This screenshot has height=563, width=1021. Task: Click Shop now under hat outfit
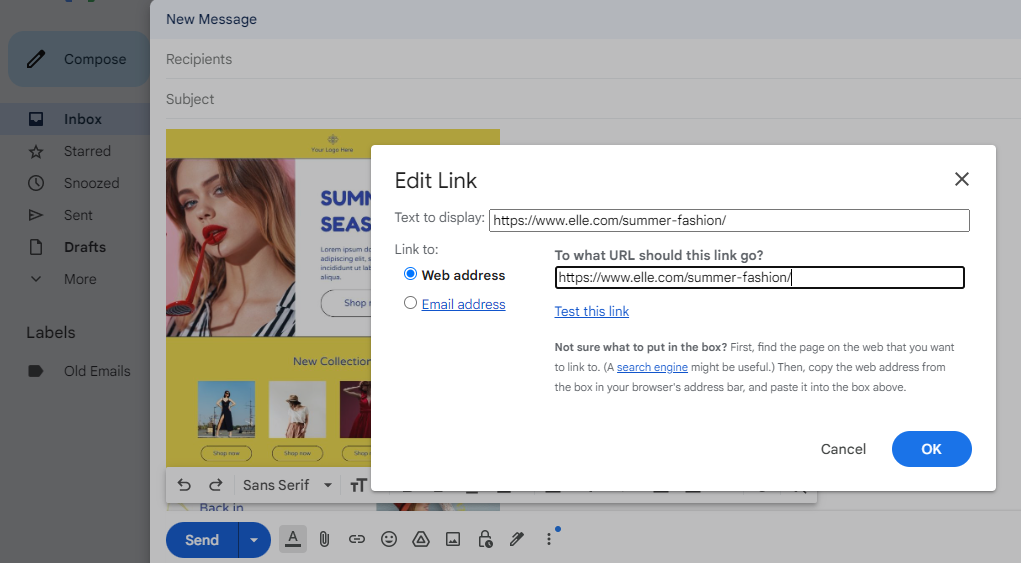(297, 453)
